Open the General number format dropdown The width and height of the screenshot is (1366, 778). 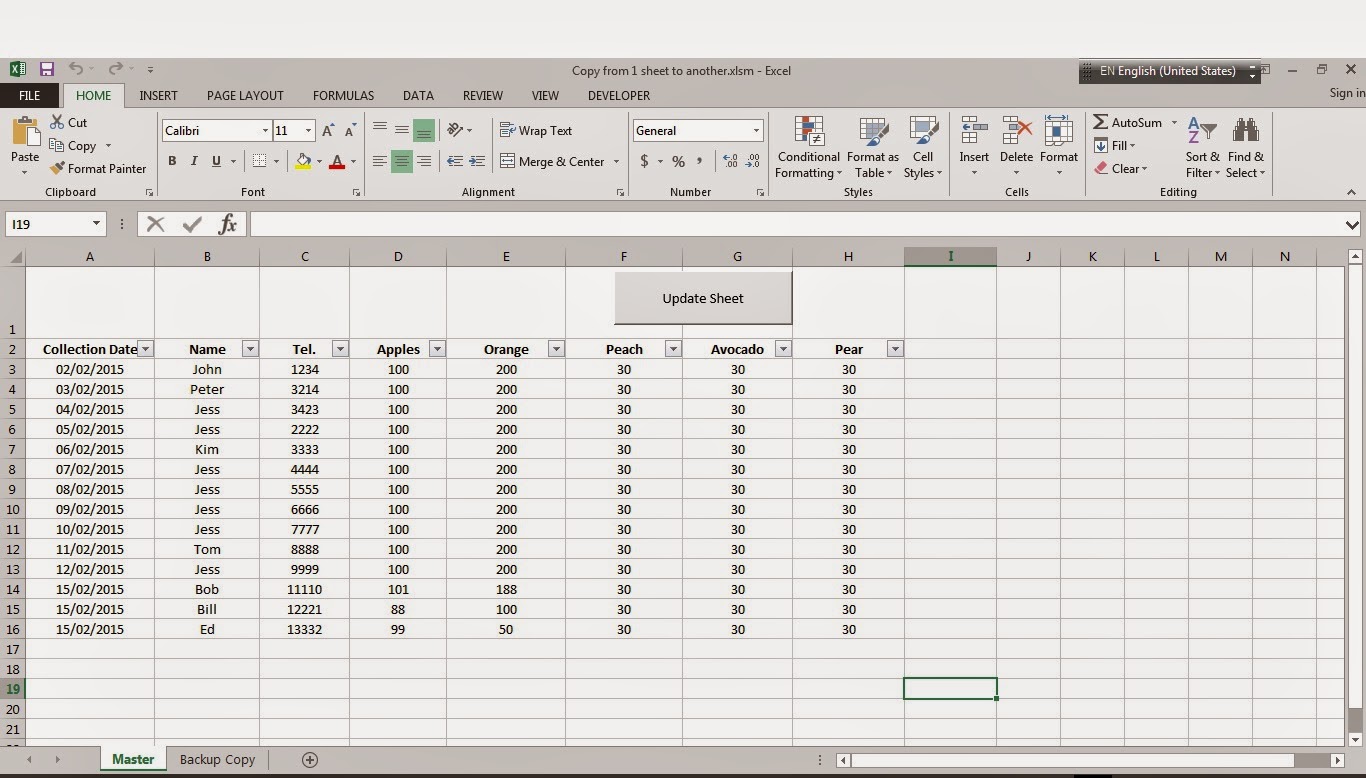click(756, 131)
